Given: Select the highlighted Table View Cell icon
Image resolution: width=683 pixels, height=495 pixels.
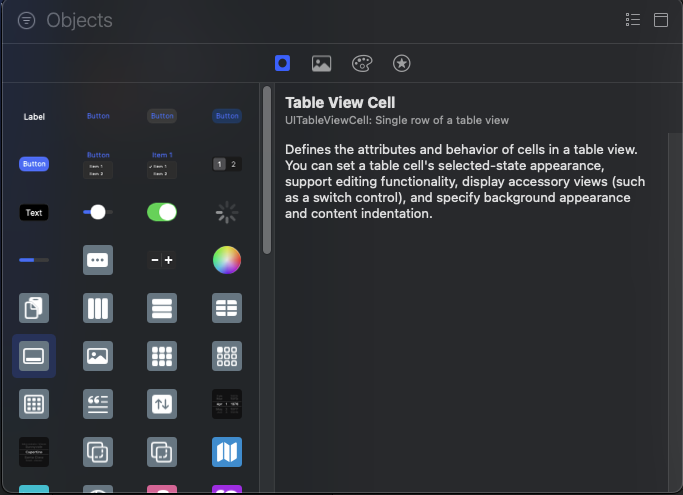Looking at the screenshot, I should point(34,356).
